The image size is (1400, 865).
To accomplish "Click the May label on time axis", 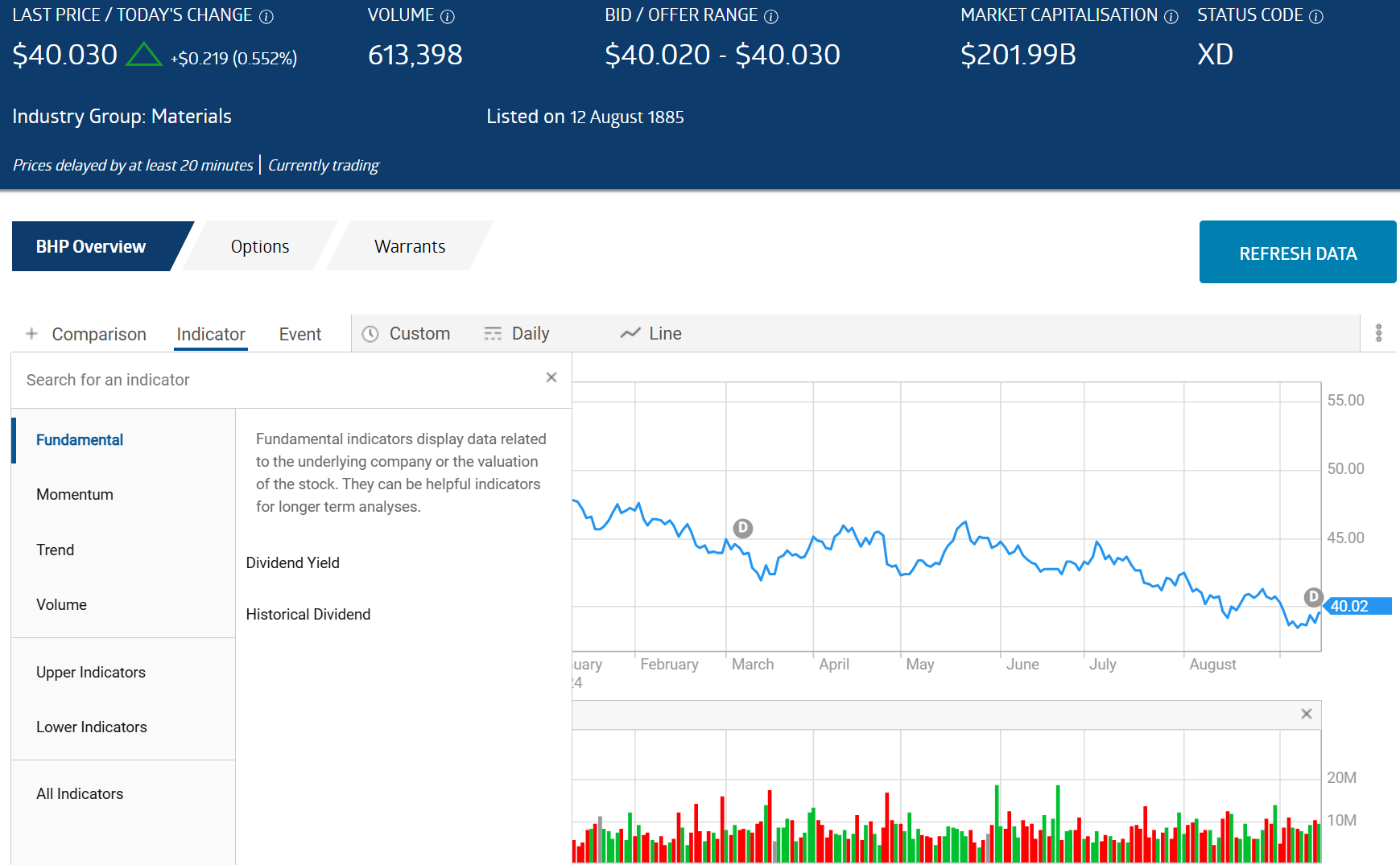I will coord(920,665).
